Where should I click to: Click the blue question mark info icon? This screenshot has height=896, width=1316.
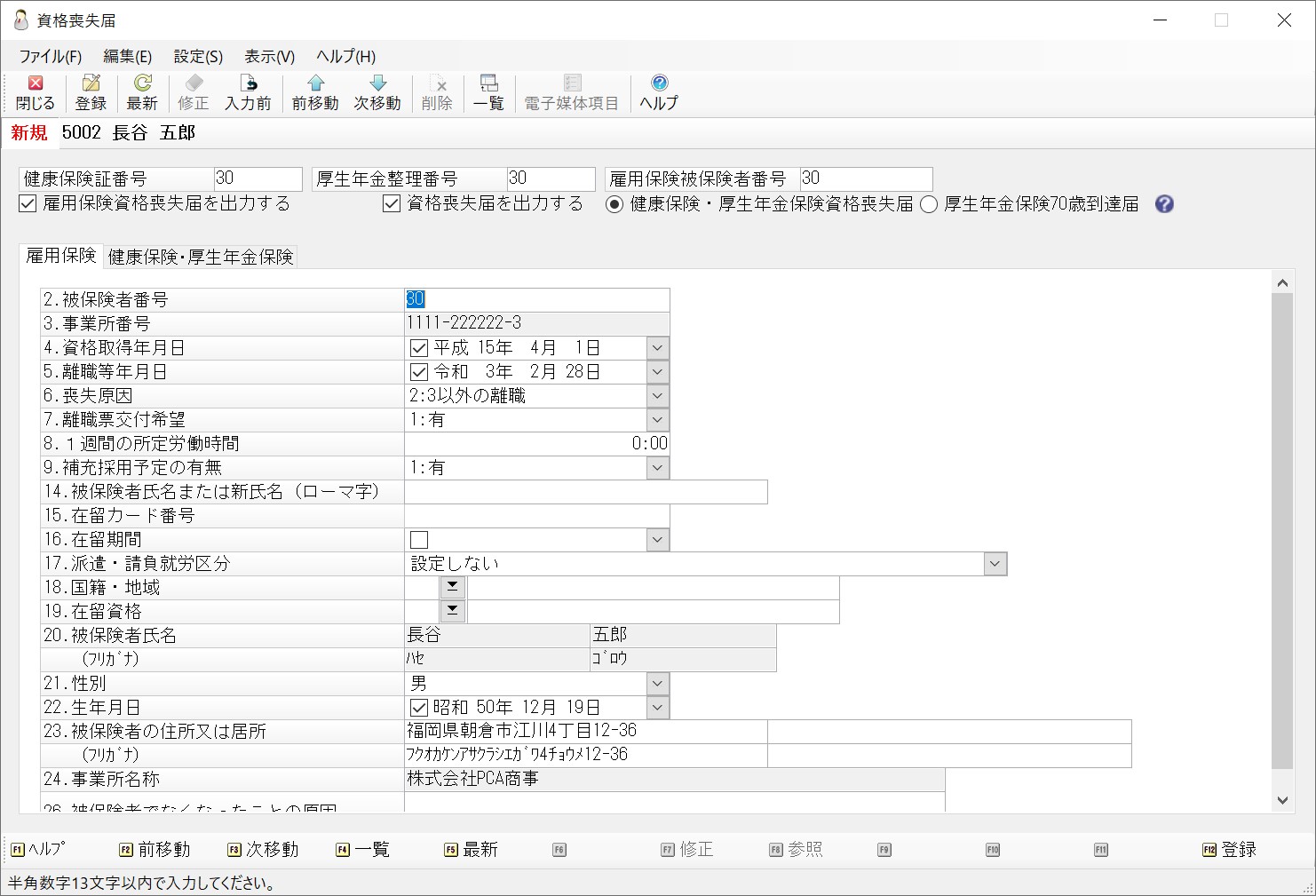(x=1164, y=204)
